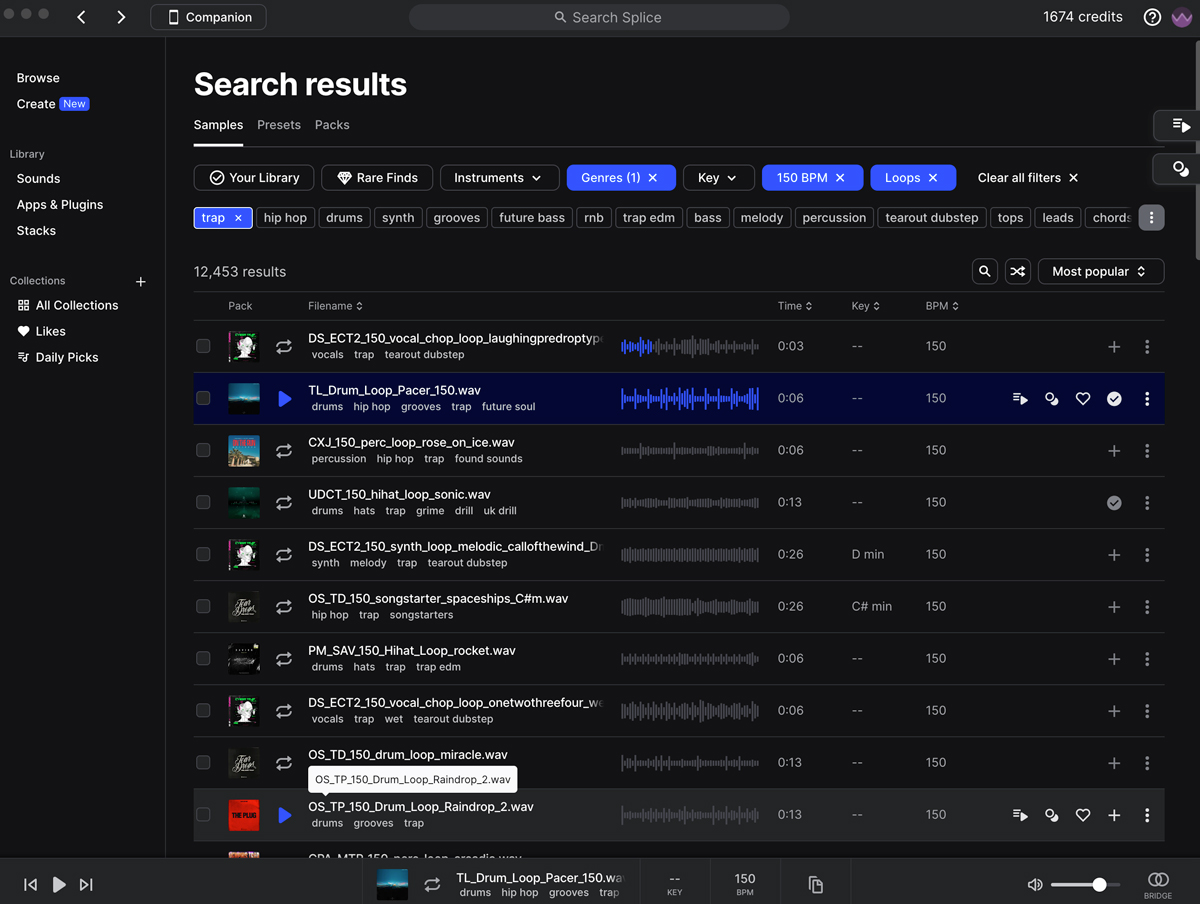Viewport: 1200px width, 904px height.
Task: Open Instruments filter dropdown
Action: (498, 177)
